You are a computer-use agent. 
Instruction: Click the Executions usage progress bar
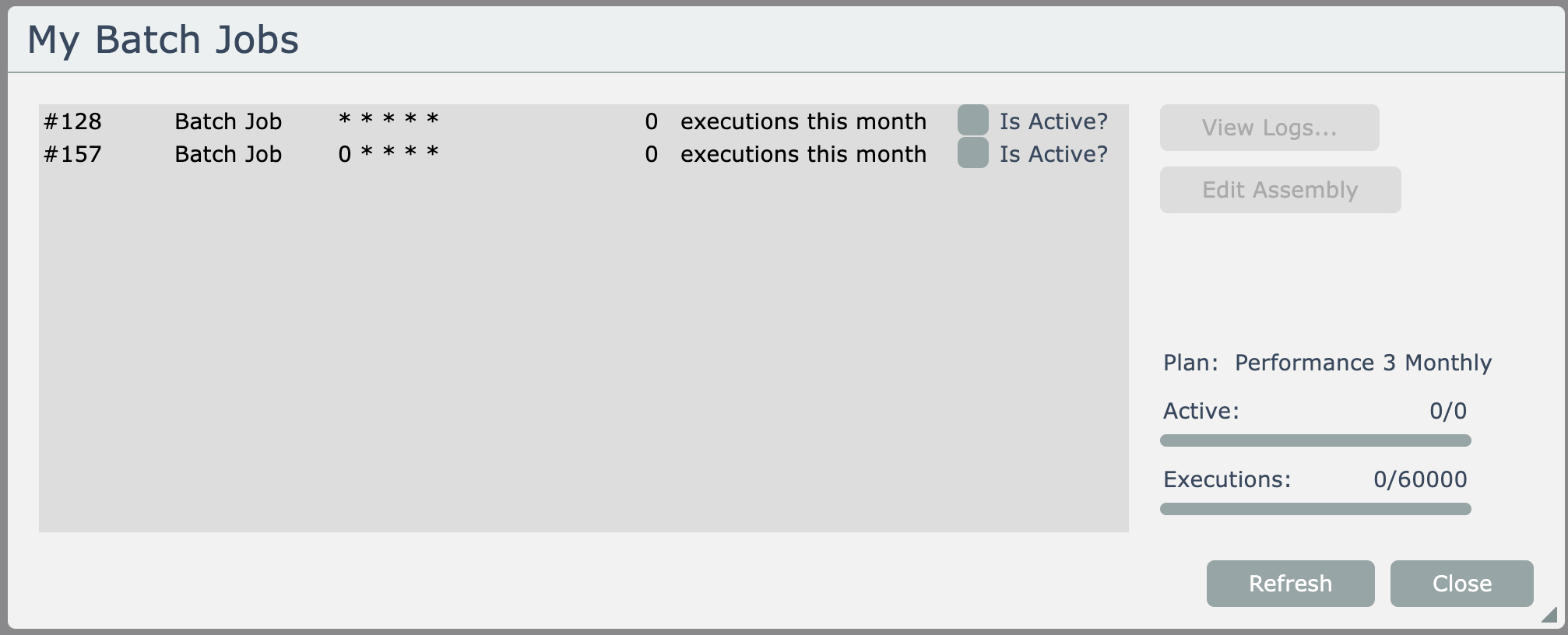[1315, 509]
